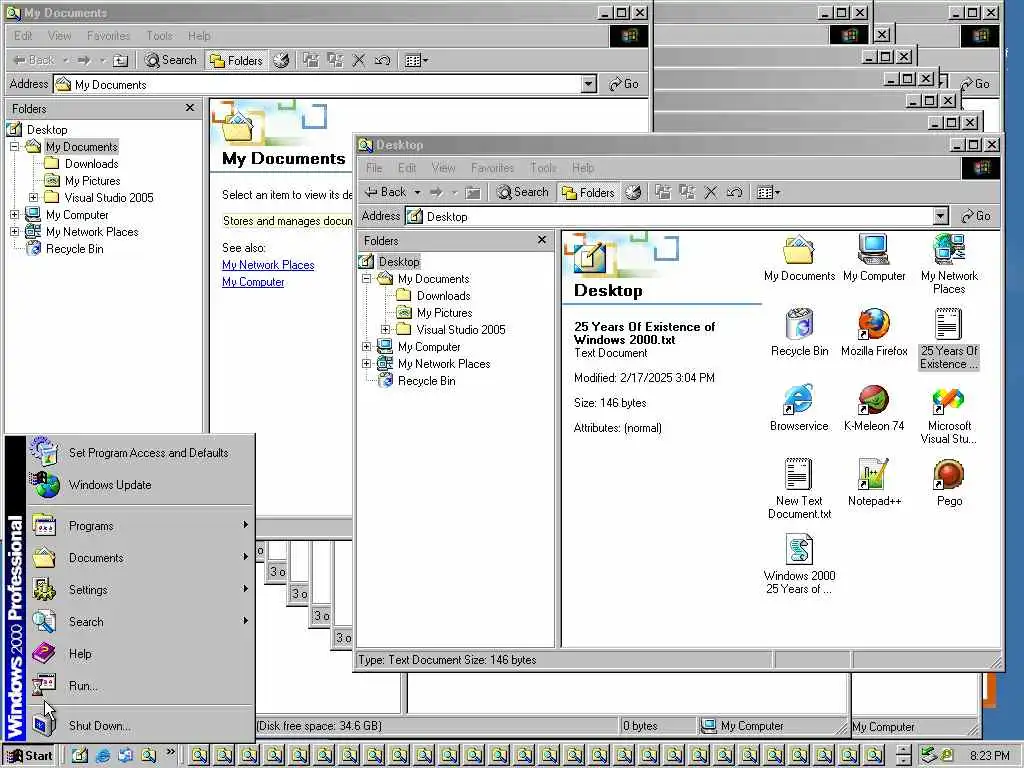Open My Network Places desktop icon

point(949,264)
